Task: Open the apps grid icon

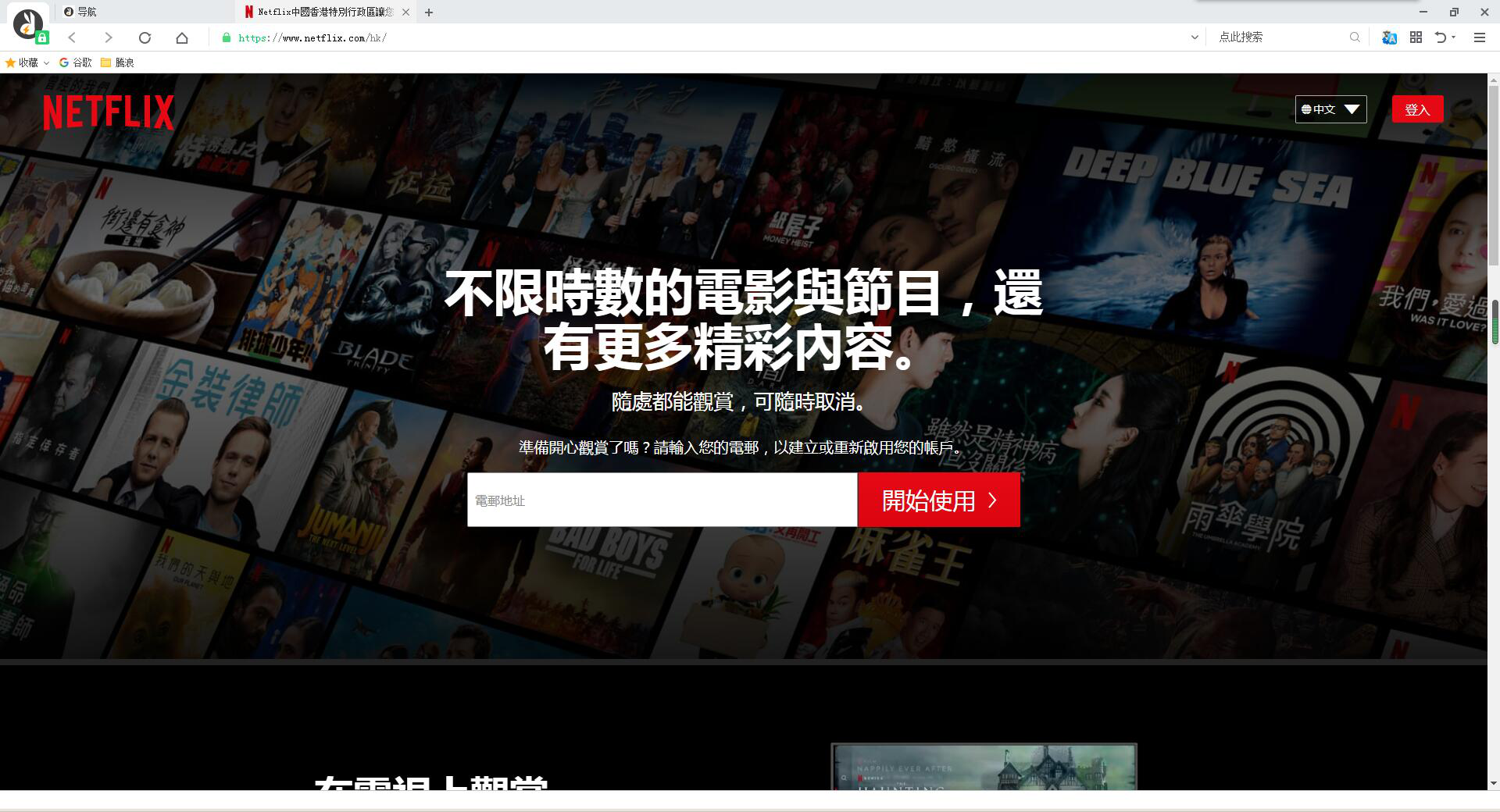Action: point(1416,37)
